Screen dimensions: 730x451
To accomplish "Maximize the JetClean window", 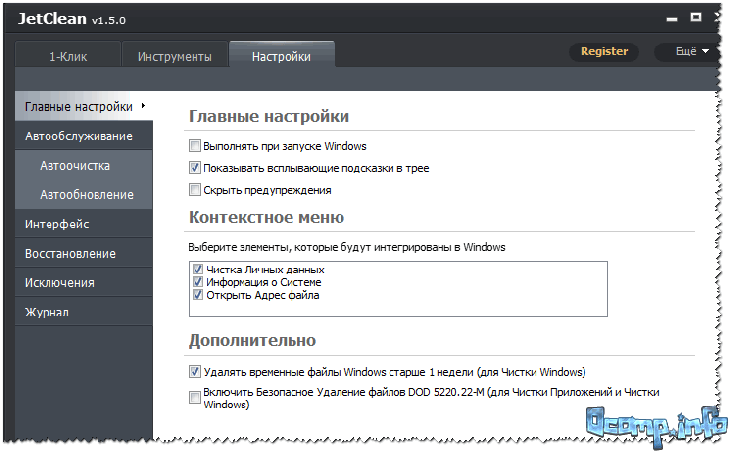I will 696,18.
